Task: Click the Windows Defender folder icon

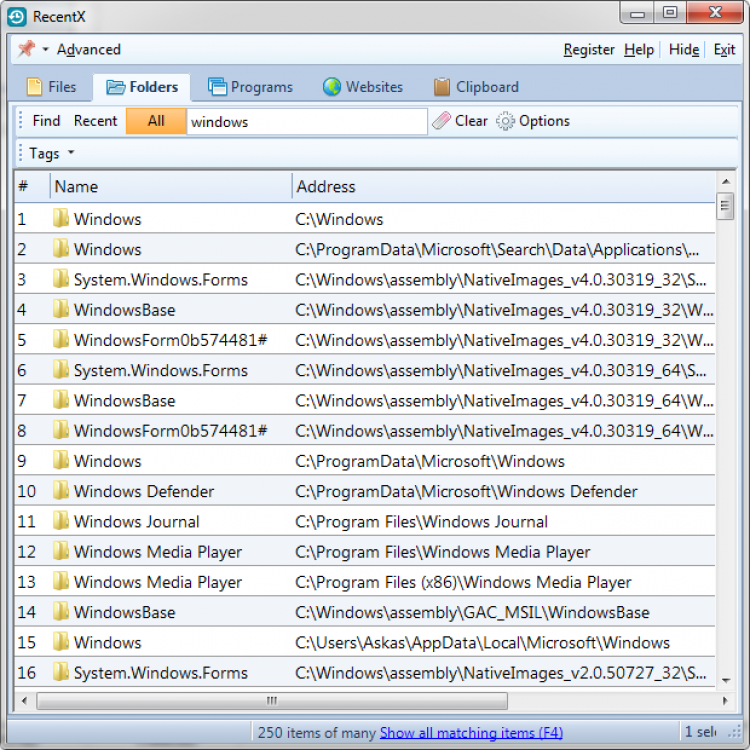Action: click(61, 490)
